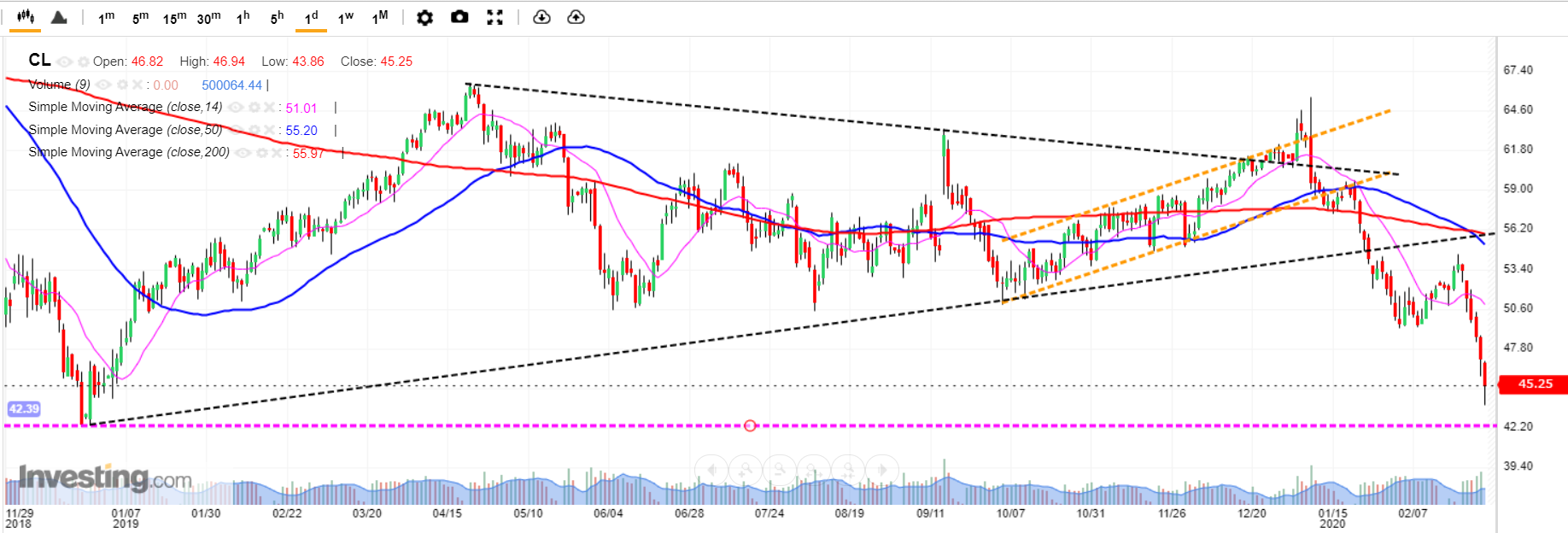
Task: Set timeframe to 1 month
Action: pyautogui.click(x=379, y=17)
